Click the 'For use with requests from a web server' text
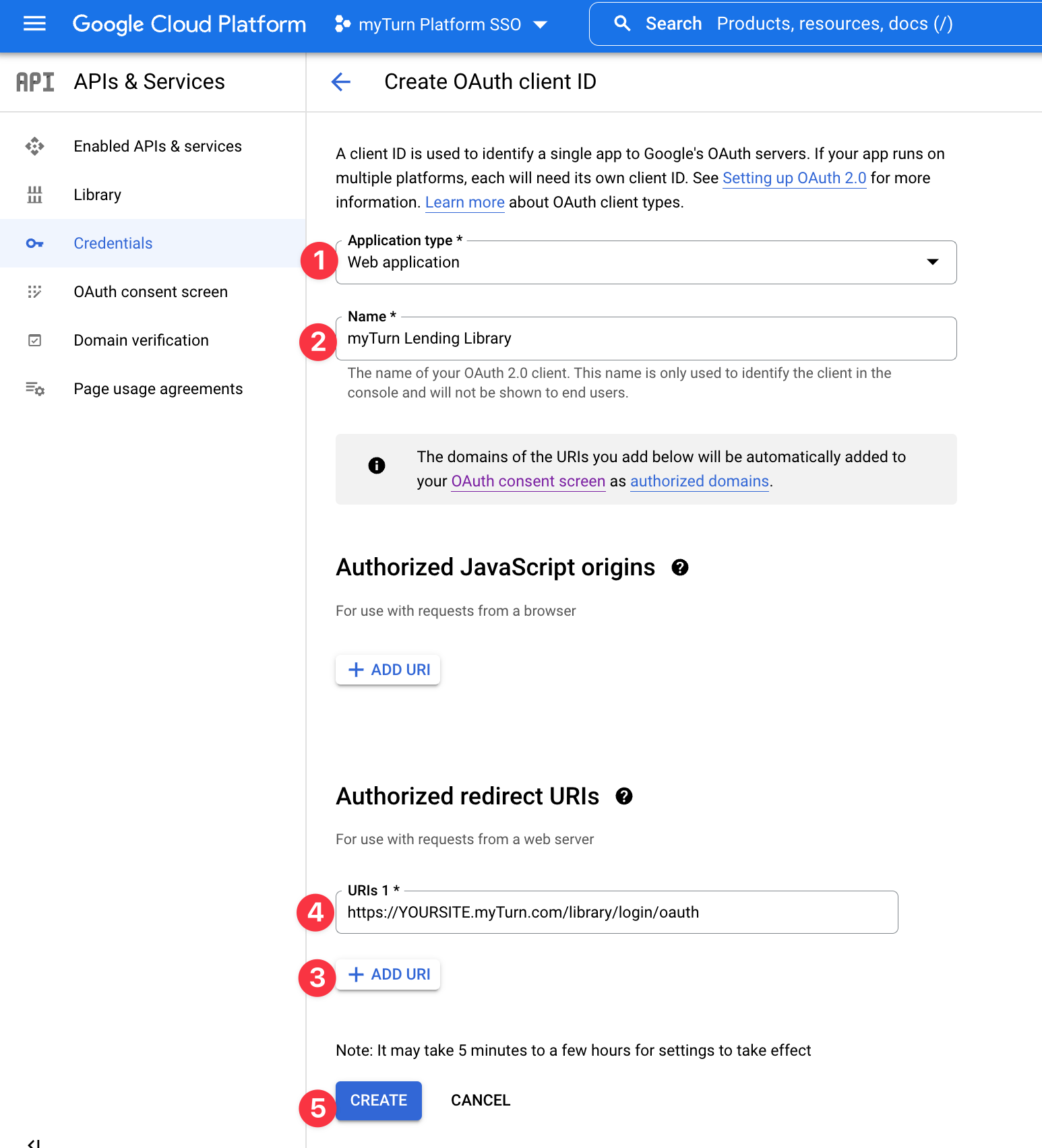 (x=464, y=839)
